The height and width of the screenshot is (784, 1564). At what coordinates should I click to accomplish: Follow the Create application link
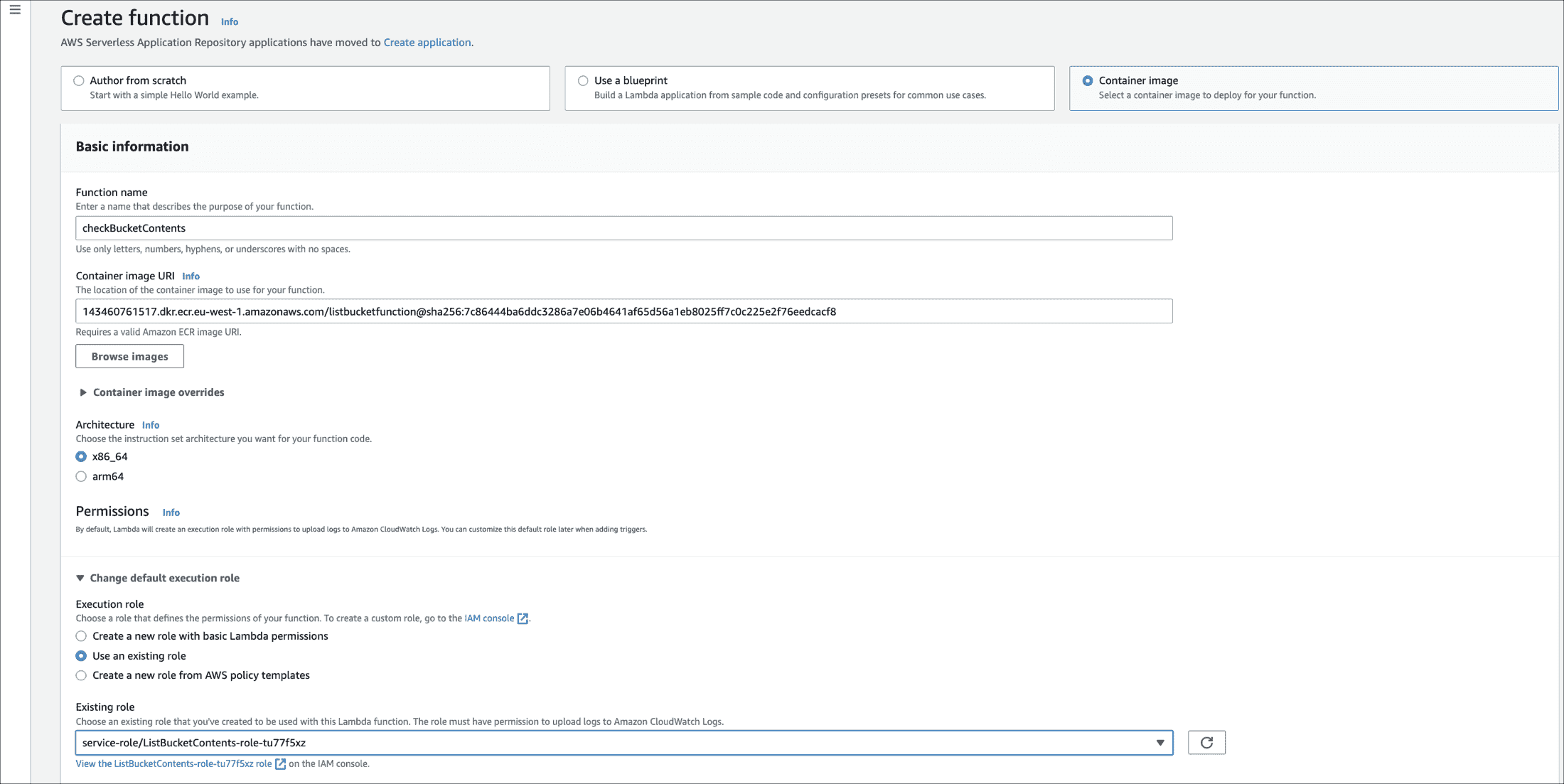tap(427, 42)
